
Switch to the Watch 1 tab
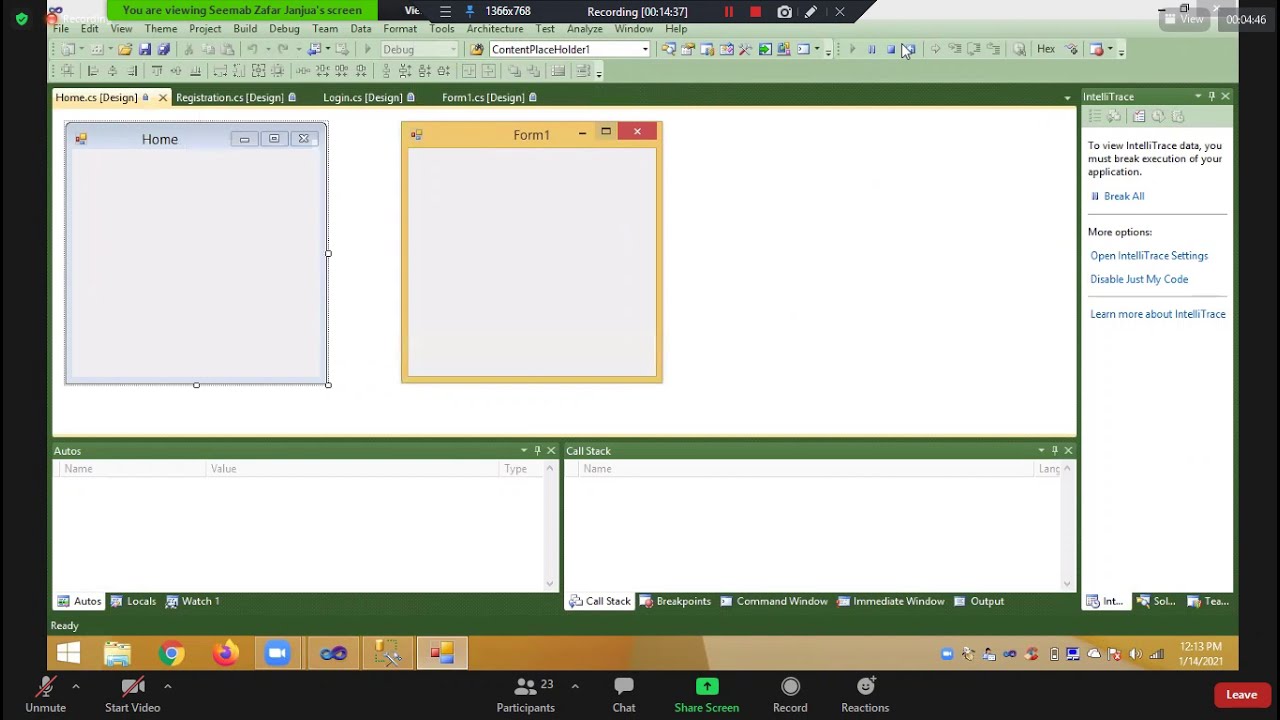coord(192,601)
